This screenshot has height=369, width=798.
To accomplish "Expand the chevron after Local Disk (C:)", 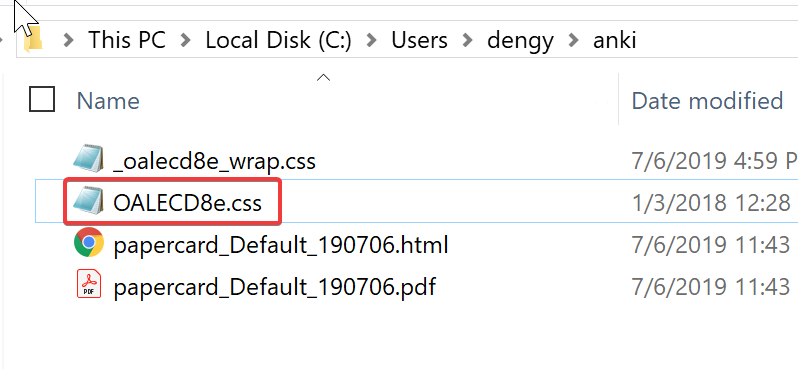I will click(x=372, y=41).
